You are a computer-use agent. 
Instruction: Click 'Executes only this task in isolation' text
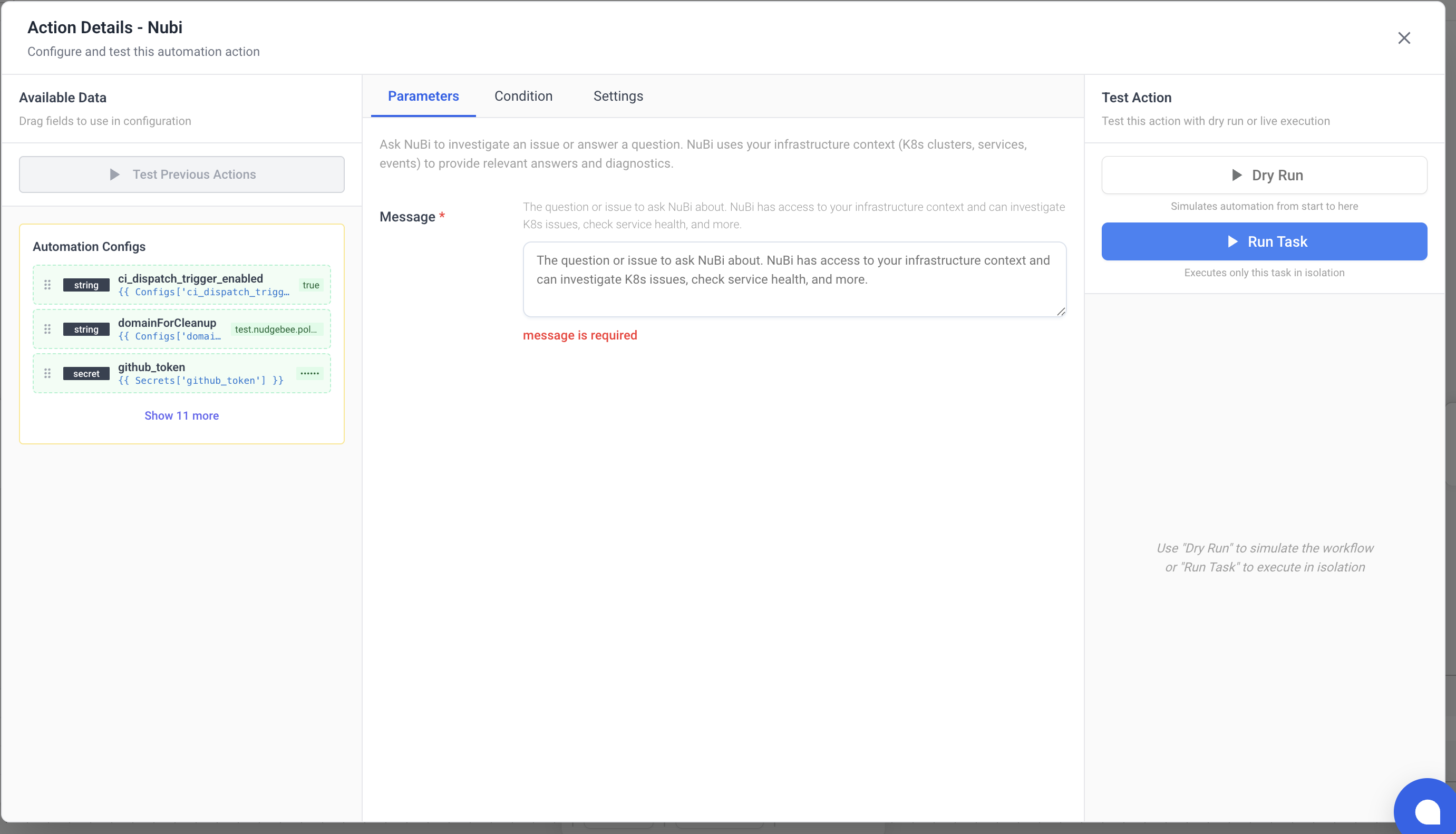pyautogui.click(x=1264, y=272)
